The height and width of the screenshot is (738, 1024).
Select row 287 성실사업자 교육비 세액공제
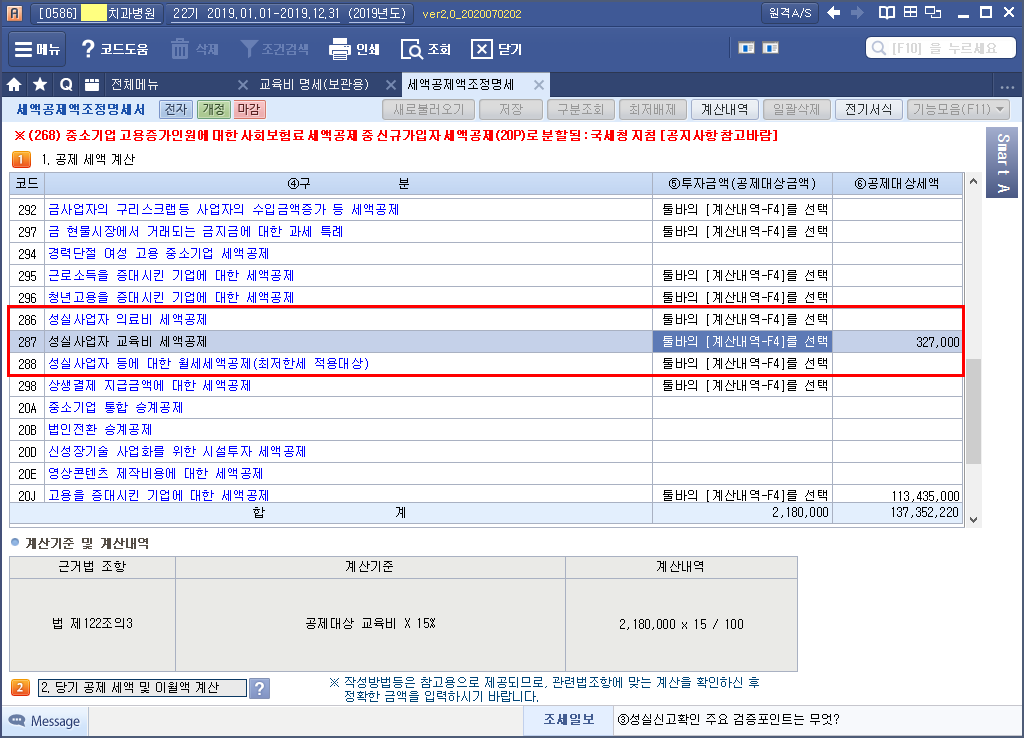[486, 342]
